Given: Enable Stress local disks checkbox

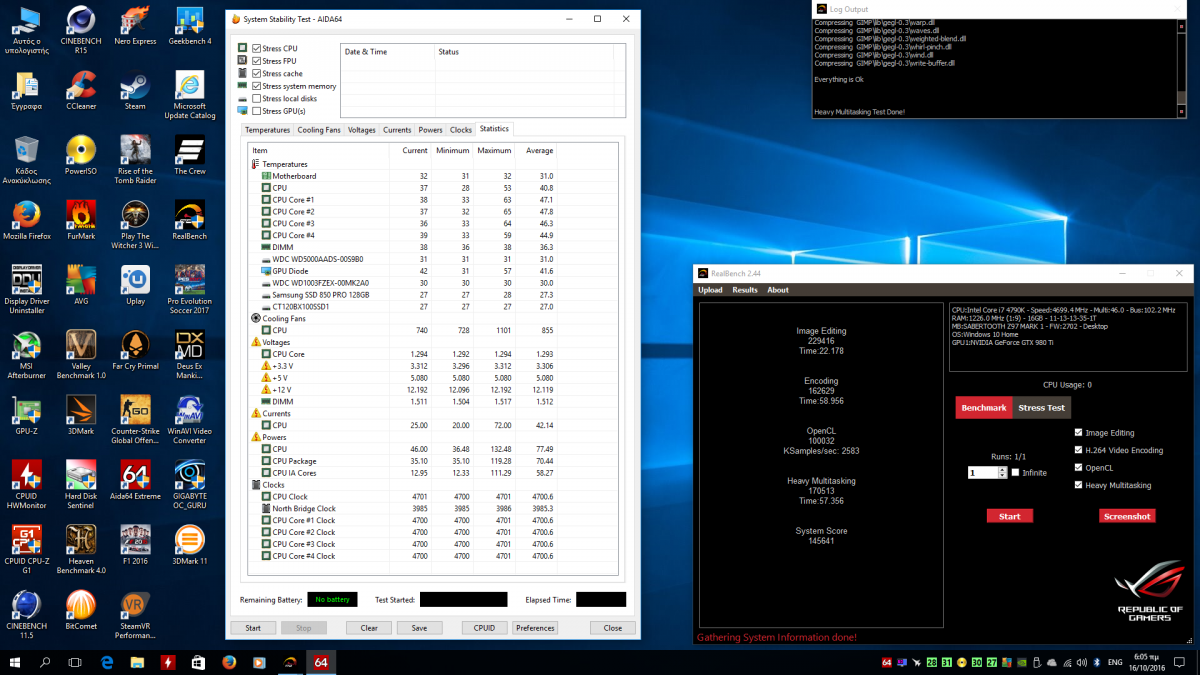Looking at the screenshot, I should click(256, 99).
